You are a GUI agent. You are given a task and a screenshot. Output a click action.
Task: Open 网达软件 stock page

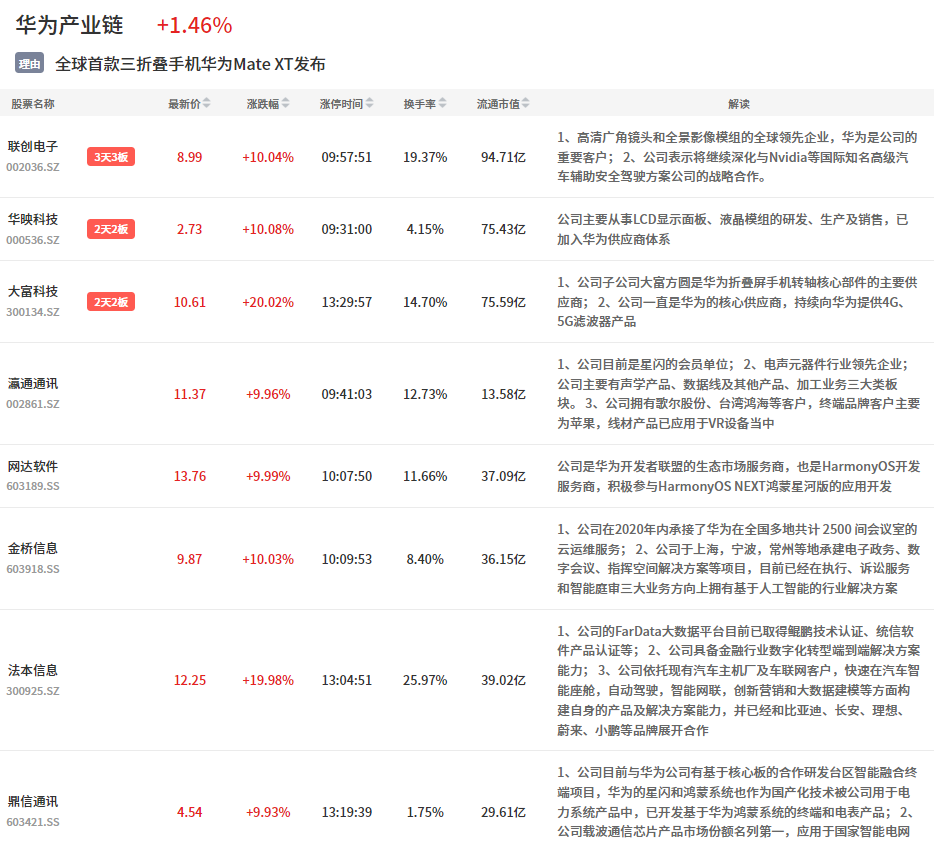click(x=33, y=466)
